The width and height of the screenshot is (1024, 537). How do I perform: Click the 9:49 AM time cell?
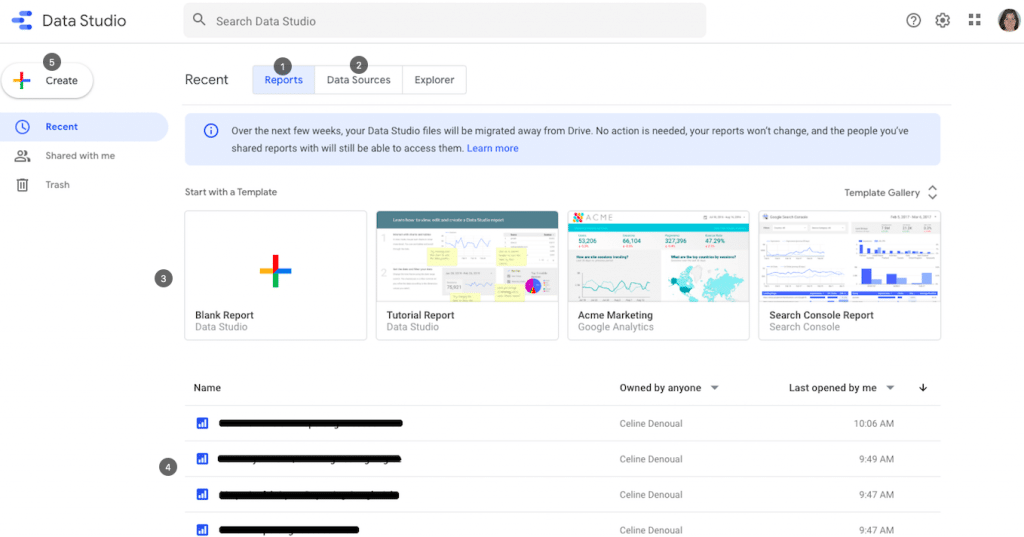point(876,459)
